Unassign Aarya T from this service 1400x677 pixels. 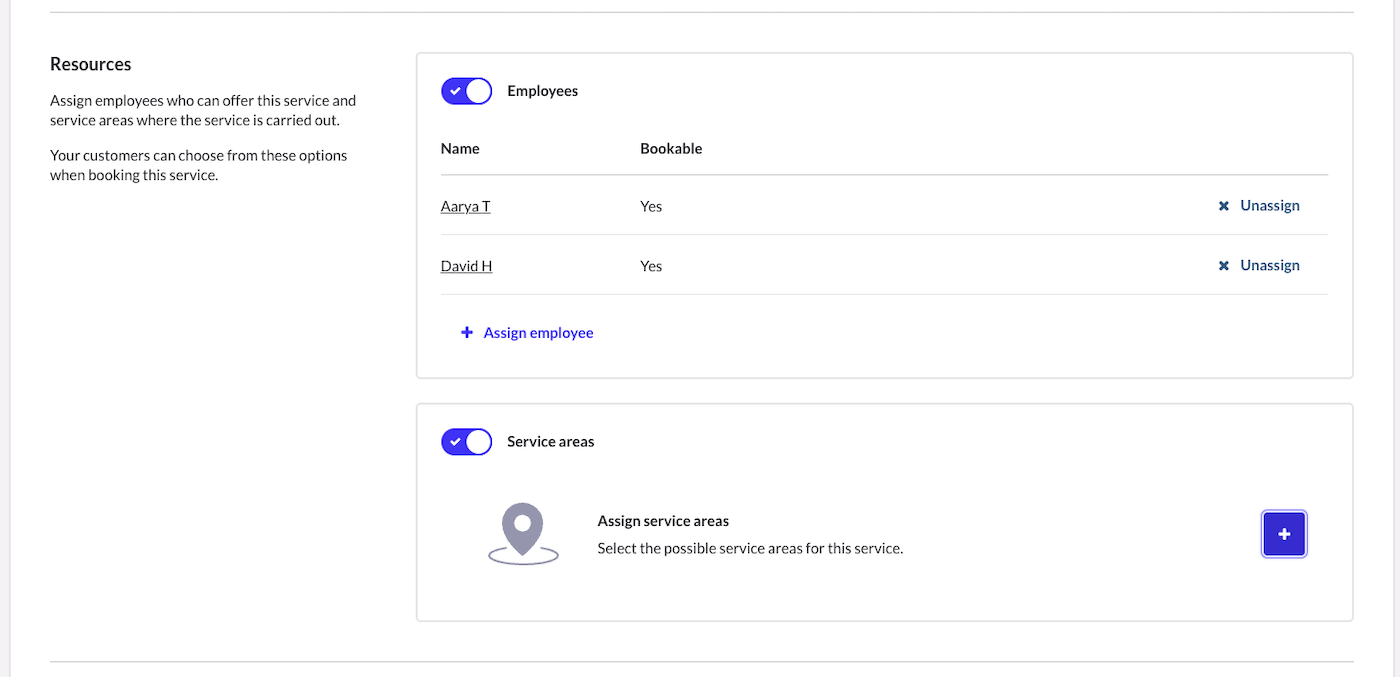coord(1269,205)
